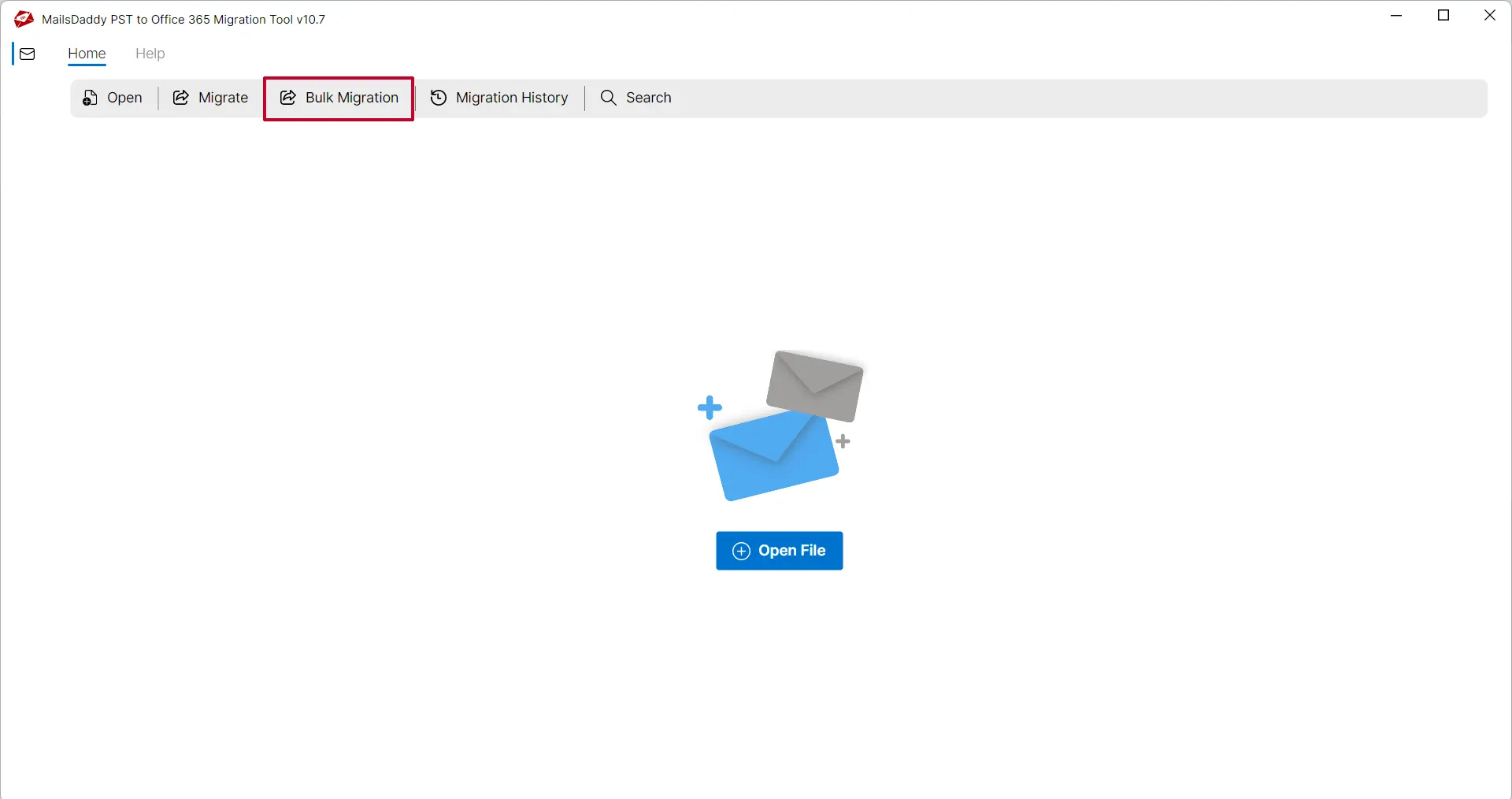
Task: Click the Migrate export arrow icon
Action: click(x=181, y=98)
